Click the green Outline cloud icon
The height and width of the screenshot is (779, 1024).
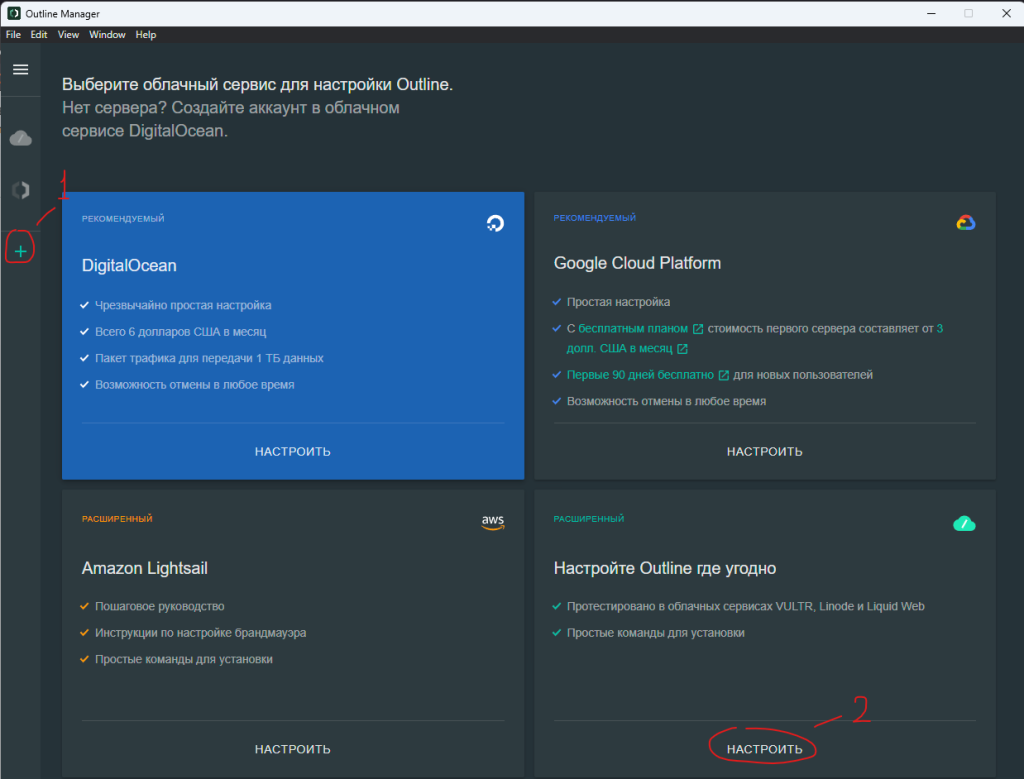964,523
